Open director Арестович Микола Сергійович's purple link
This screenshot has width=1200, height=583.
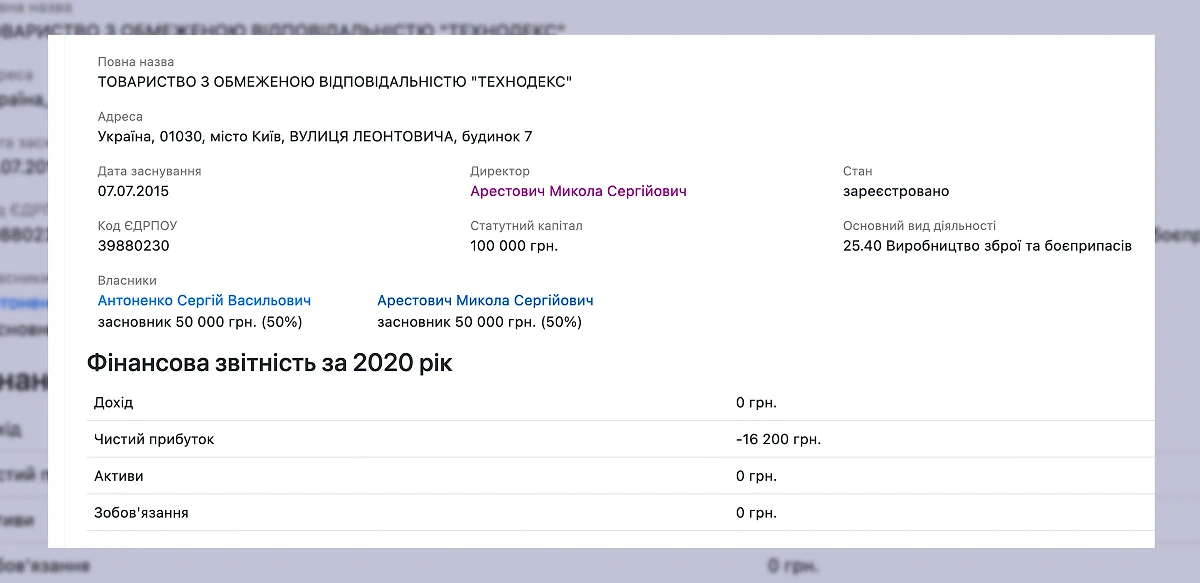[578, 191]
